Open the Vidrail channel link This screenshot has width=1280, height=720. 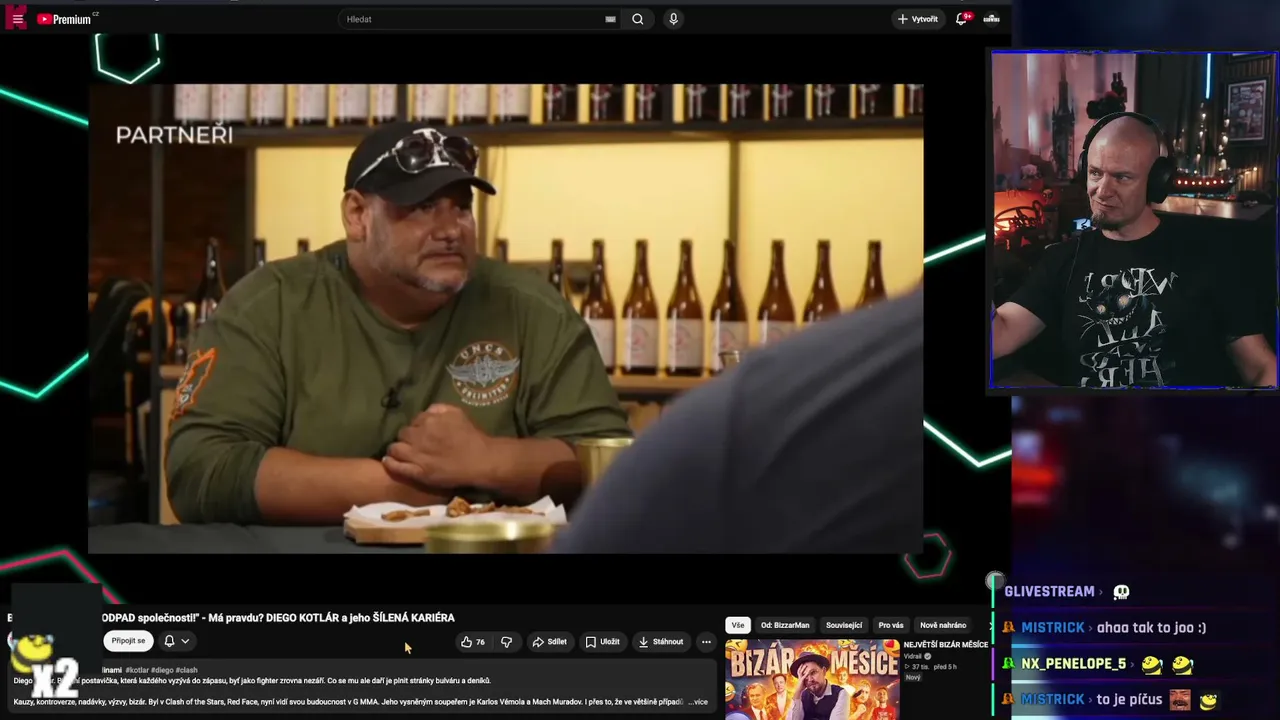[913, 656]
